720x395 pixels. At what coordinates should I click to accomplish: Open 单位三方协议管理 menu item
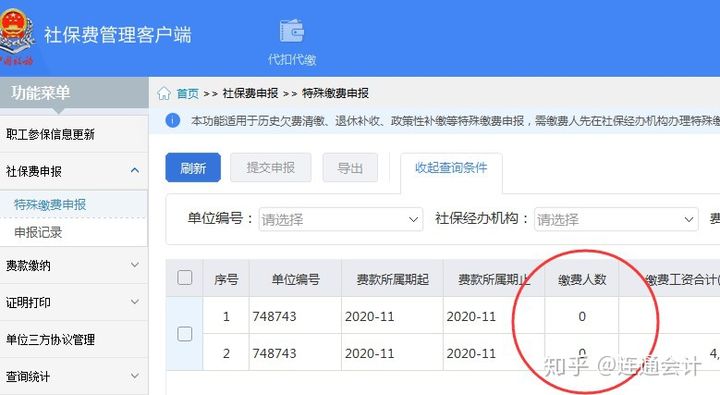click(x=74, y=339)
